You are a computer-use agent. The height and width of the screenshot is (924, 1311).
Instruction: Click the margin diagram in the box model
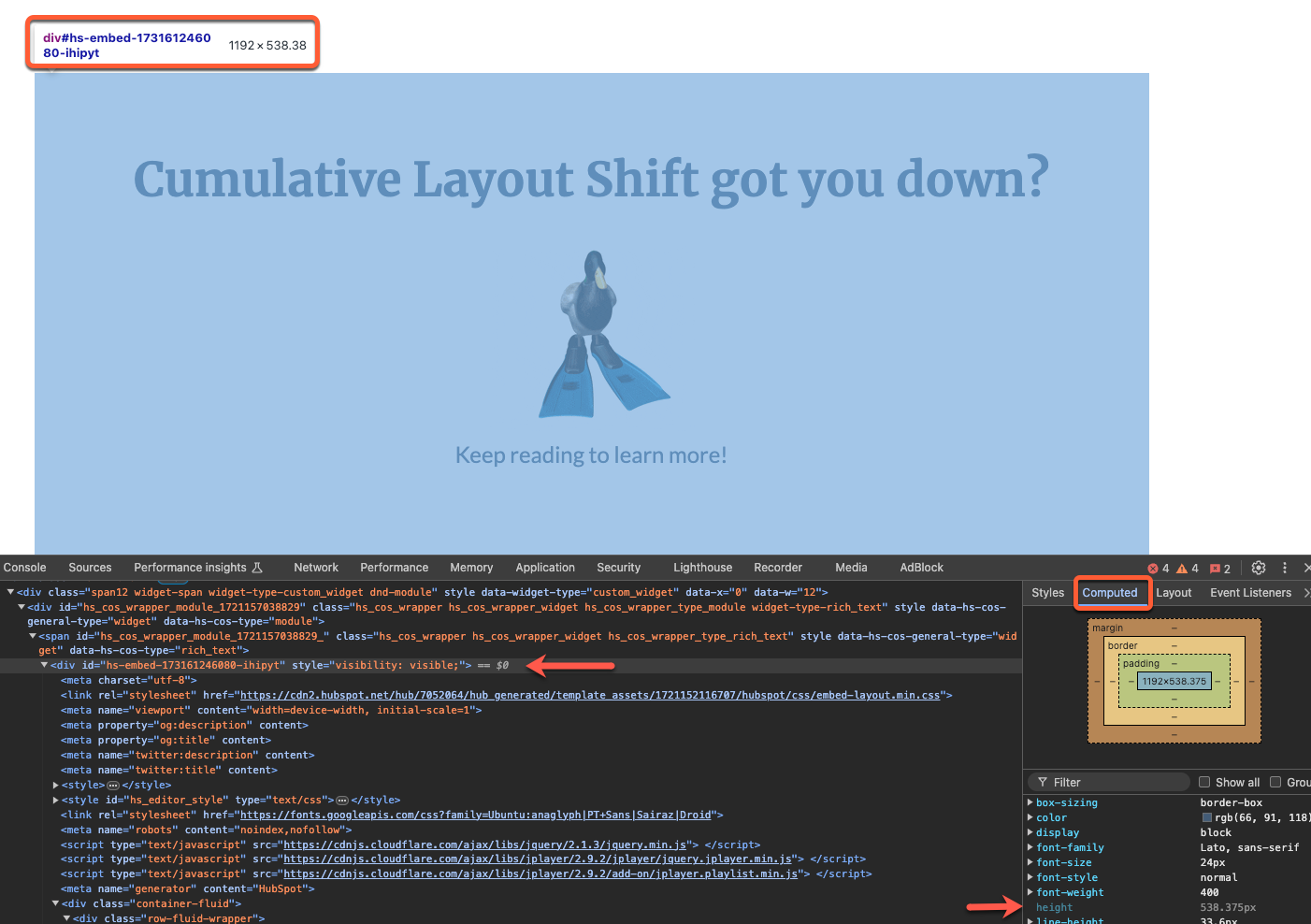tap(1108, 628)
